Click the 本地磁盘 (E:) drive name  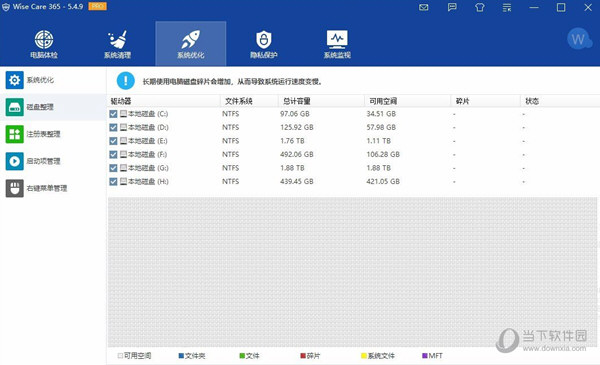click(147, 141)
